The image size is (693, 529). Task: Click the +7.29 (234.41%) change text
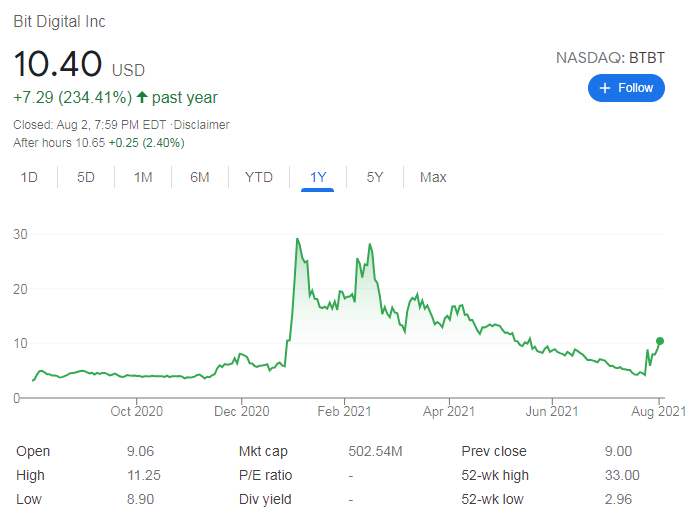(x=72, y=97)
